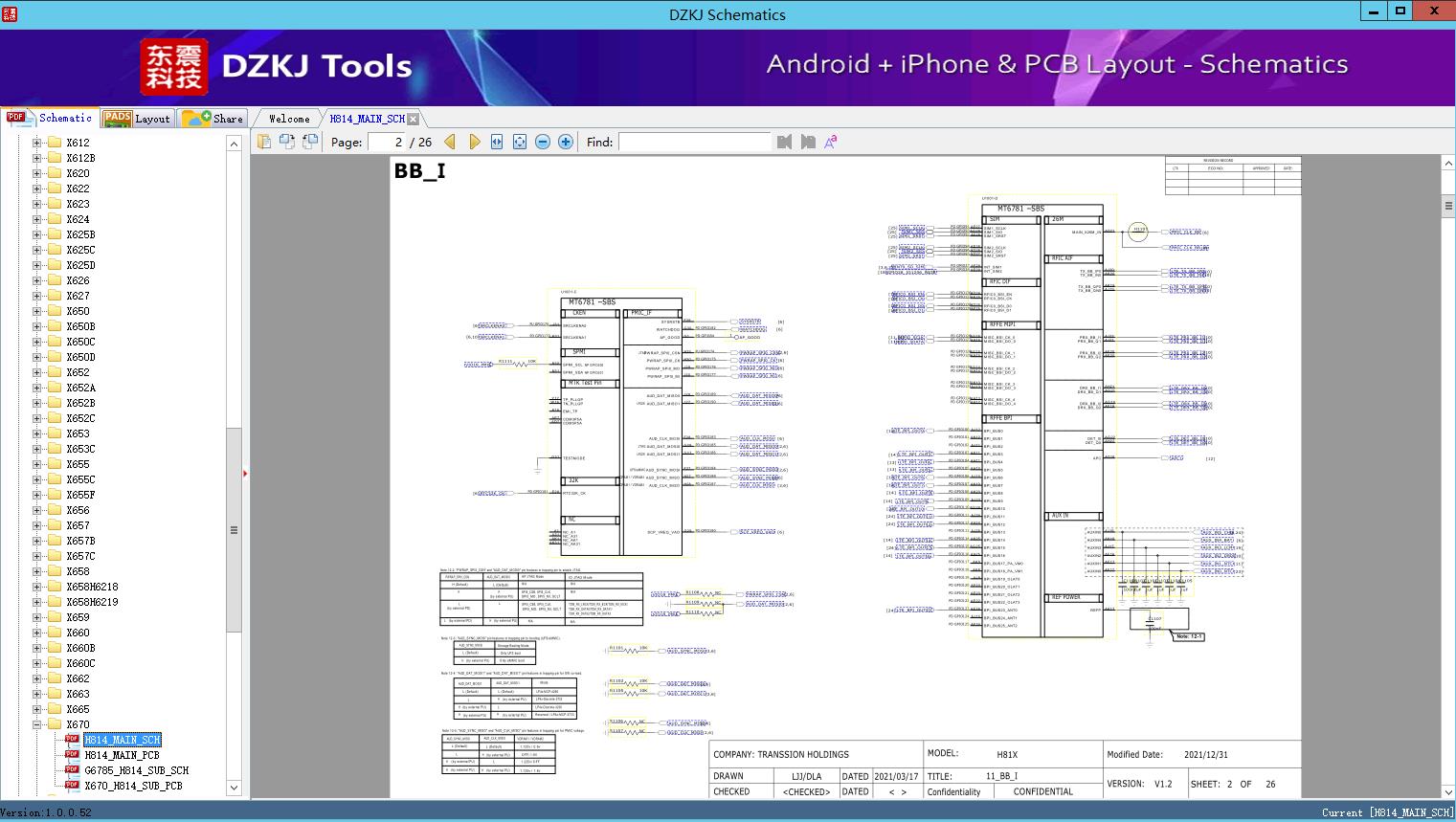Go to the previous page arrow
Viewport: 1456px width, 822px height.
pos(450,142)
